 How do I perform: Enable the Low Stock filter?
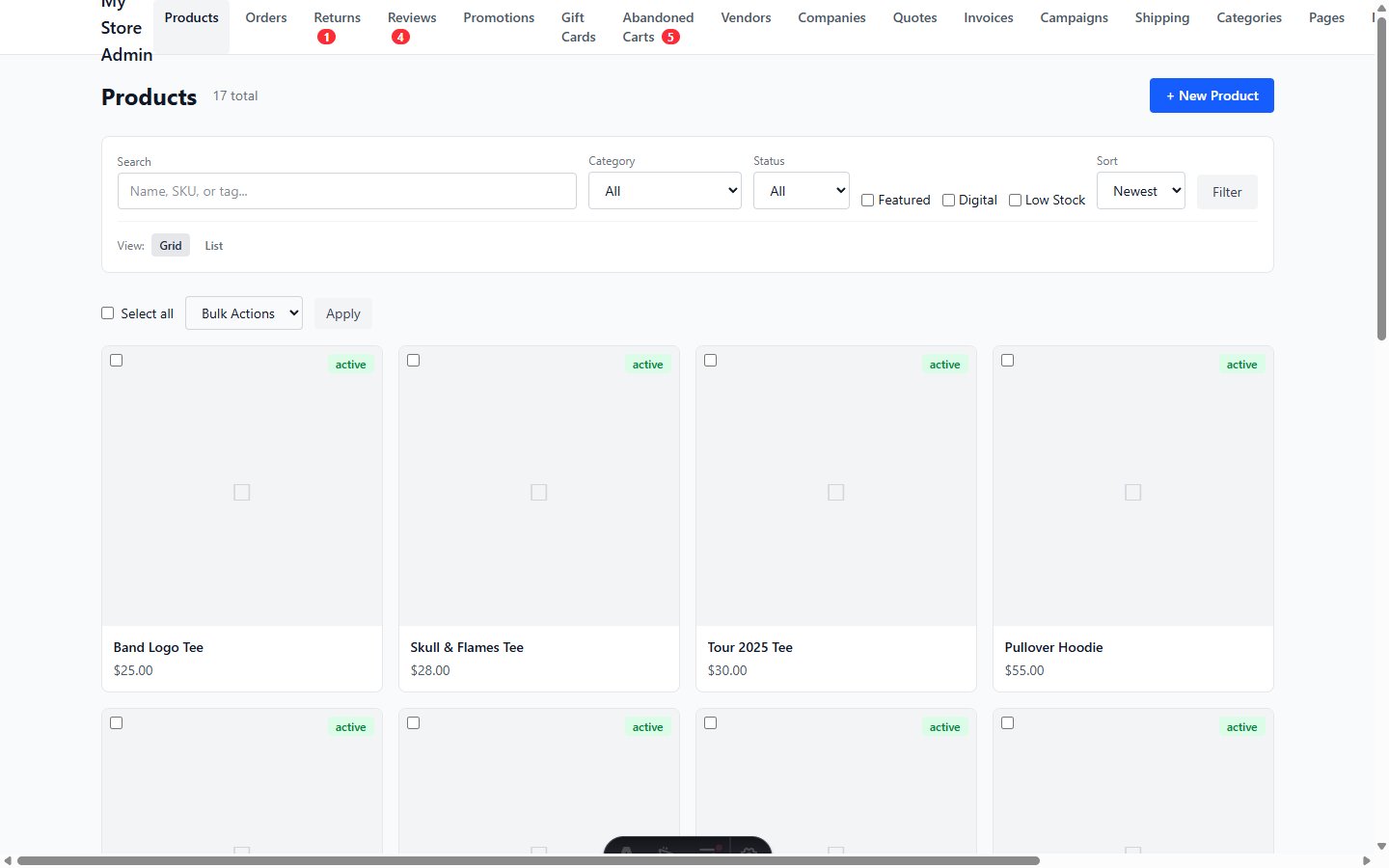[1015, 200]
